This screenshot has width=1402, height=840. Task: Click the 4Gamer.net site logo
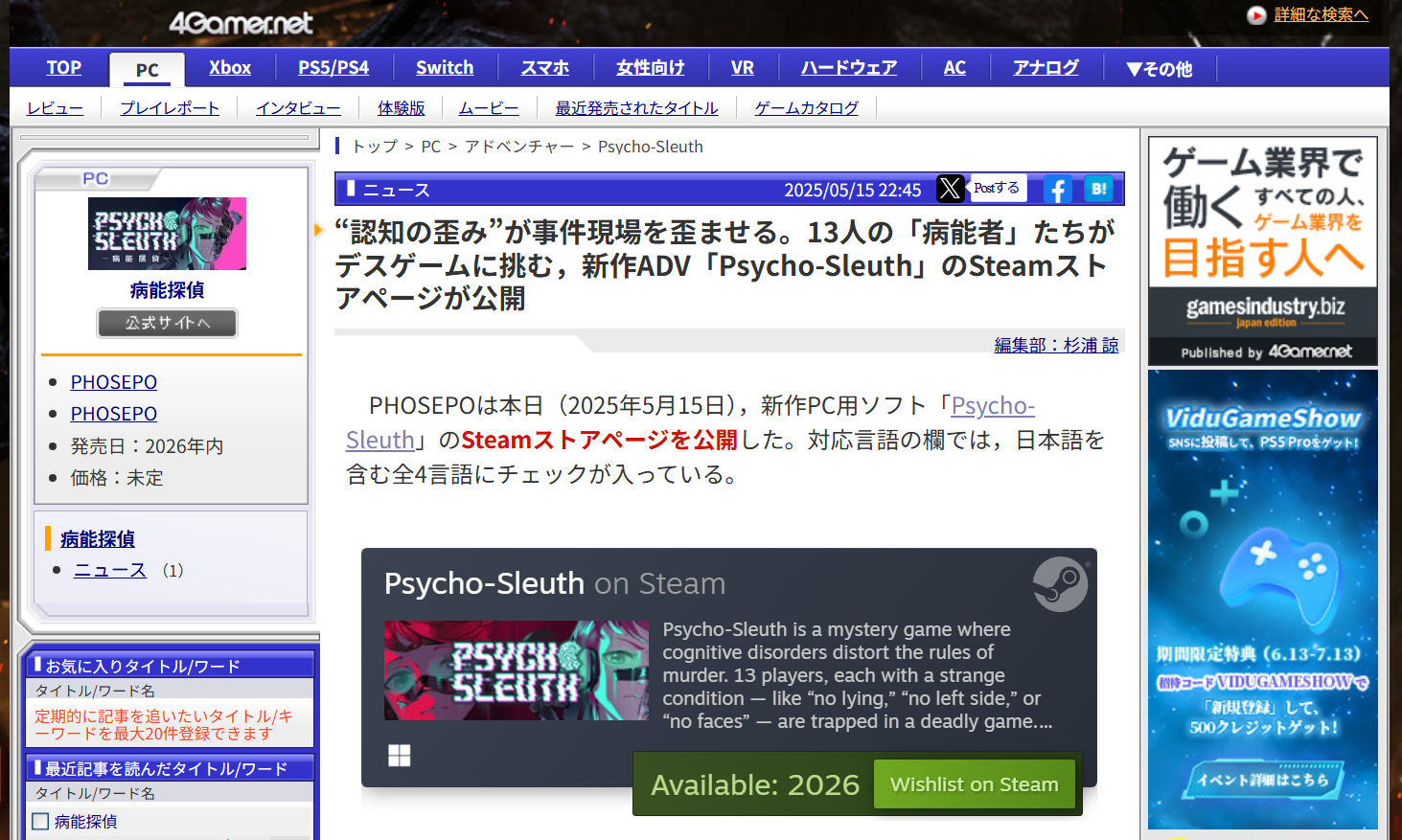point(241,23)
